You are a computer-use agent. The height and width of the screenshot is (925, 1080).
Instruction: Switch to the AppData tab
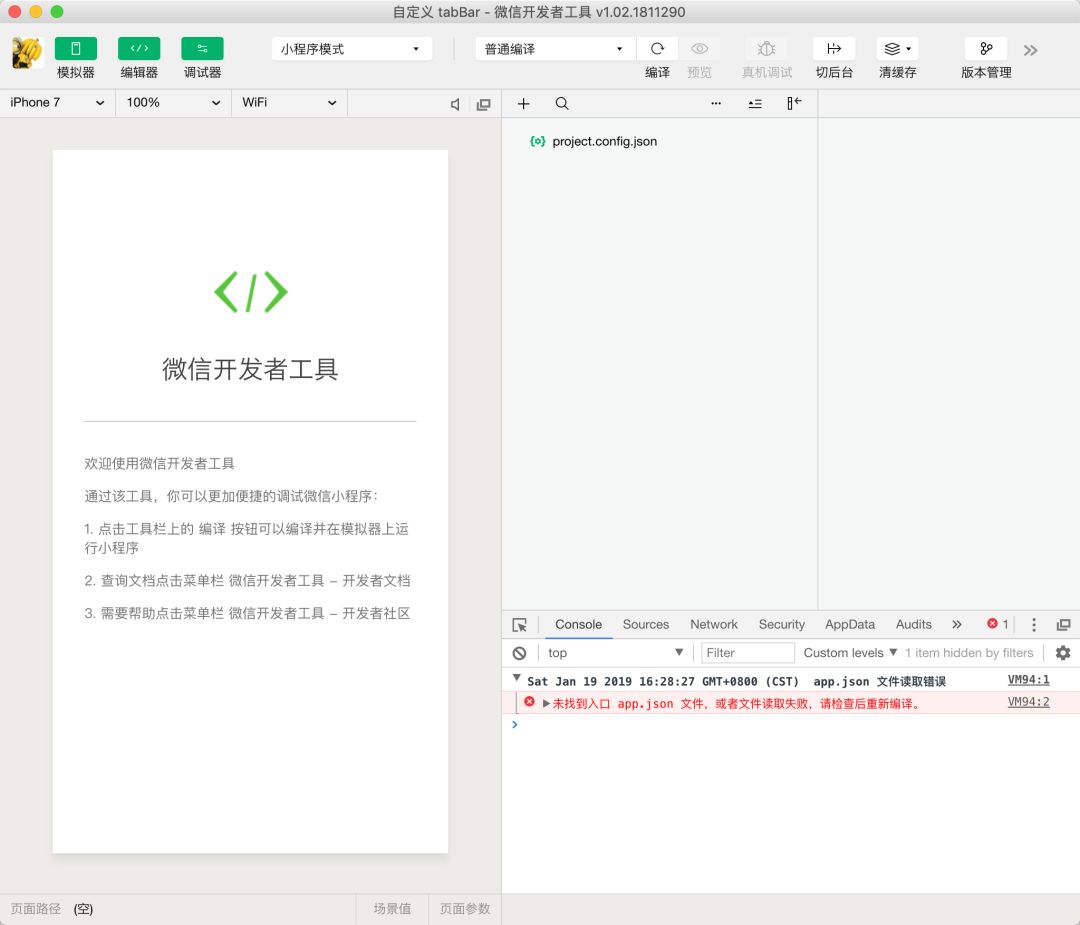point(850,624)
